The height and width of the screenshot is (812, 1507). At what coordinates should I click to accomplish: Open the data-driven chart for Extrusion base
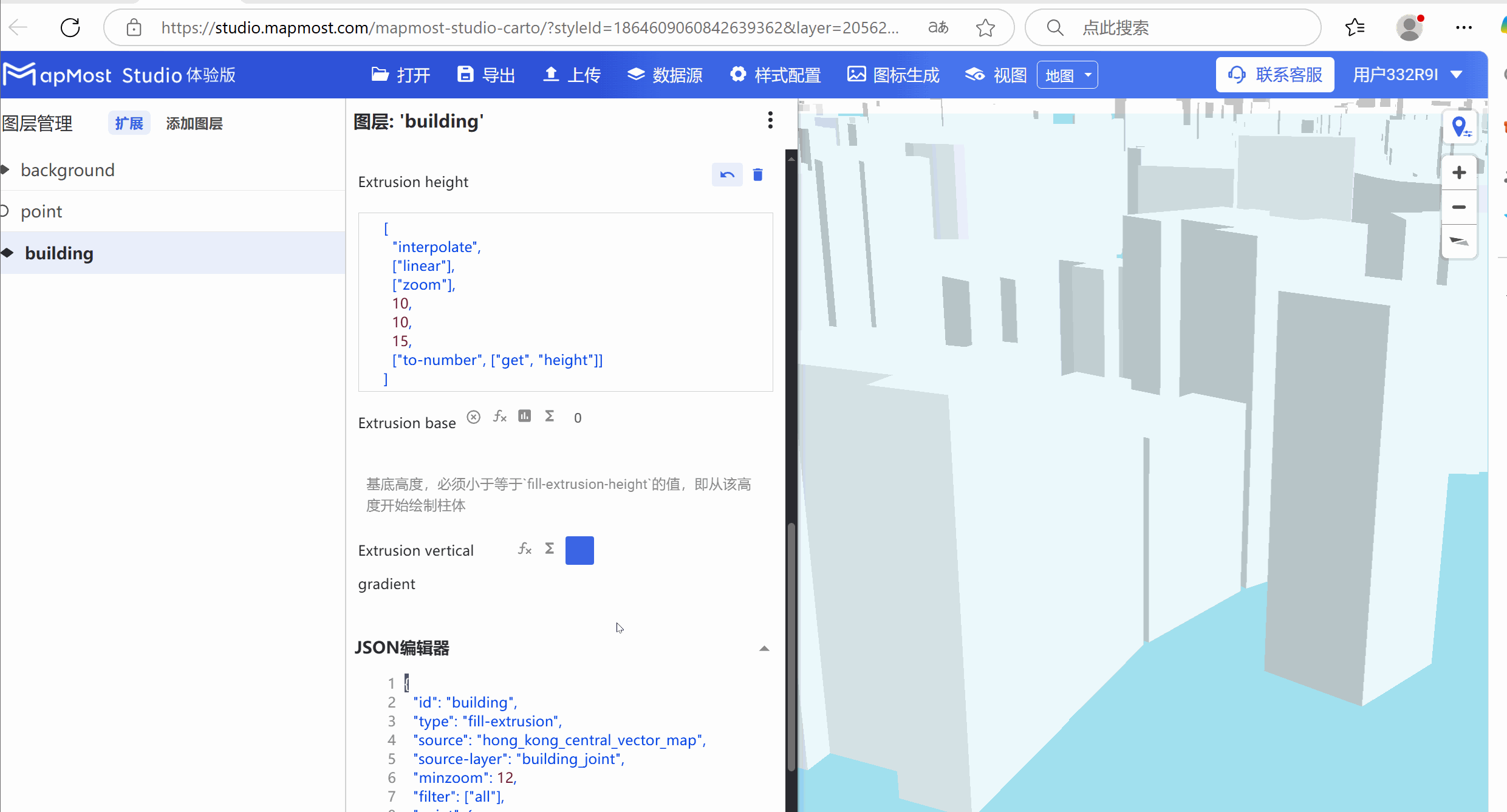tap(524, 416)
